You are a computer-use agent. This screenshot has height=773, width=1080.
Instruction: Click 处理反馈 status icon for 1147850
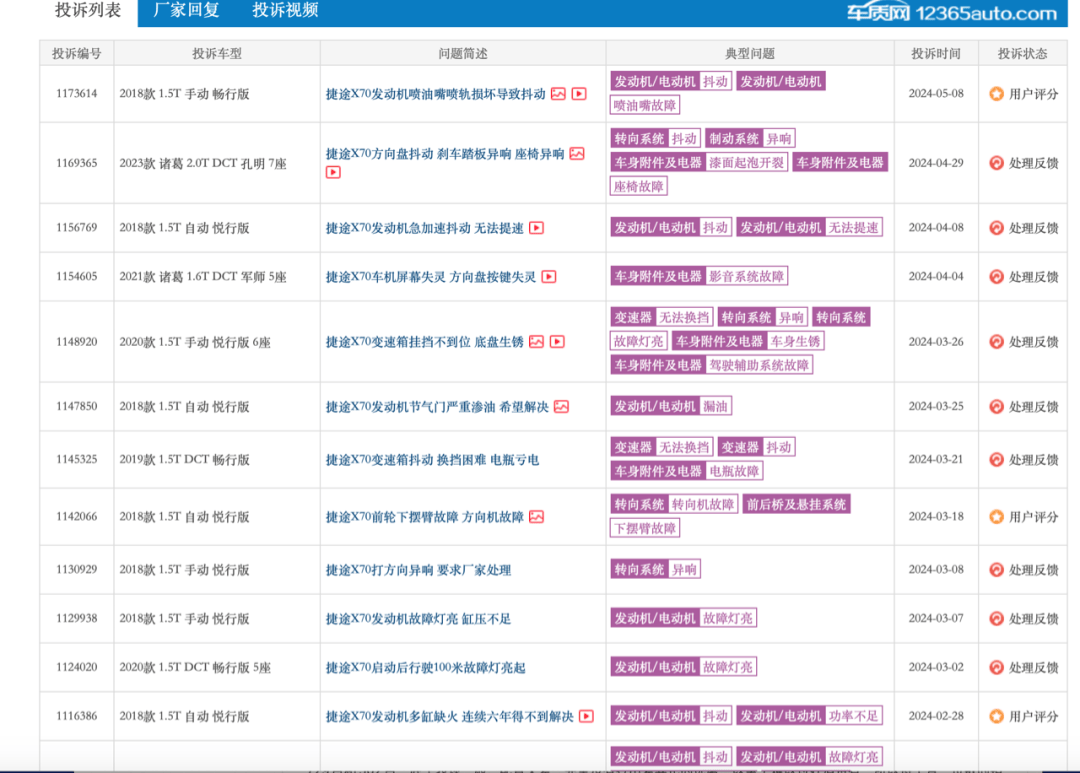coord(997,407)
